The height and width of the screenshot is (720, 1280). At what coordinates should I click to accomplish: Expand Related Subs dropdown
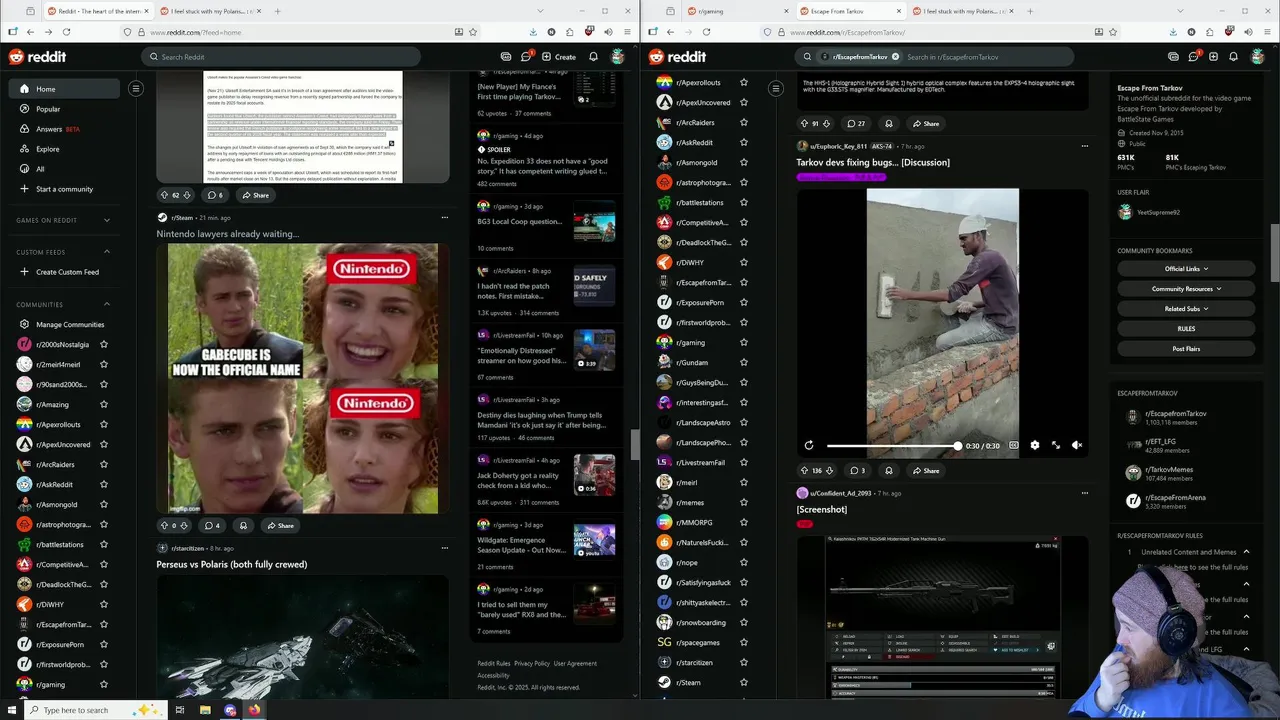coord(1186,309)
